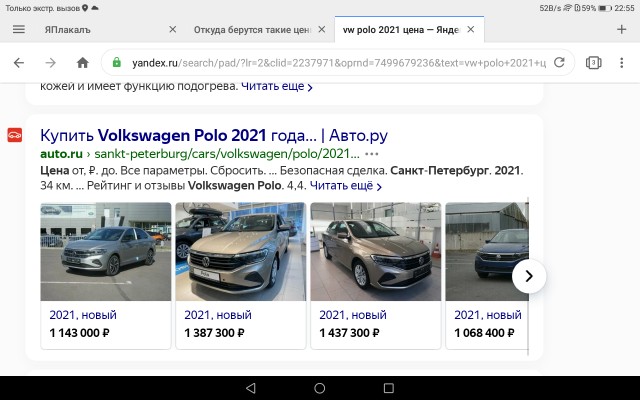Viewport: 640px width, 400px height.
Task: Open the tab switcher showing 3 tabs
Action: point(593,63)
